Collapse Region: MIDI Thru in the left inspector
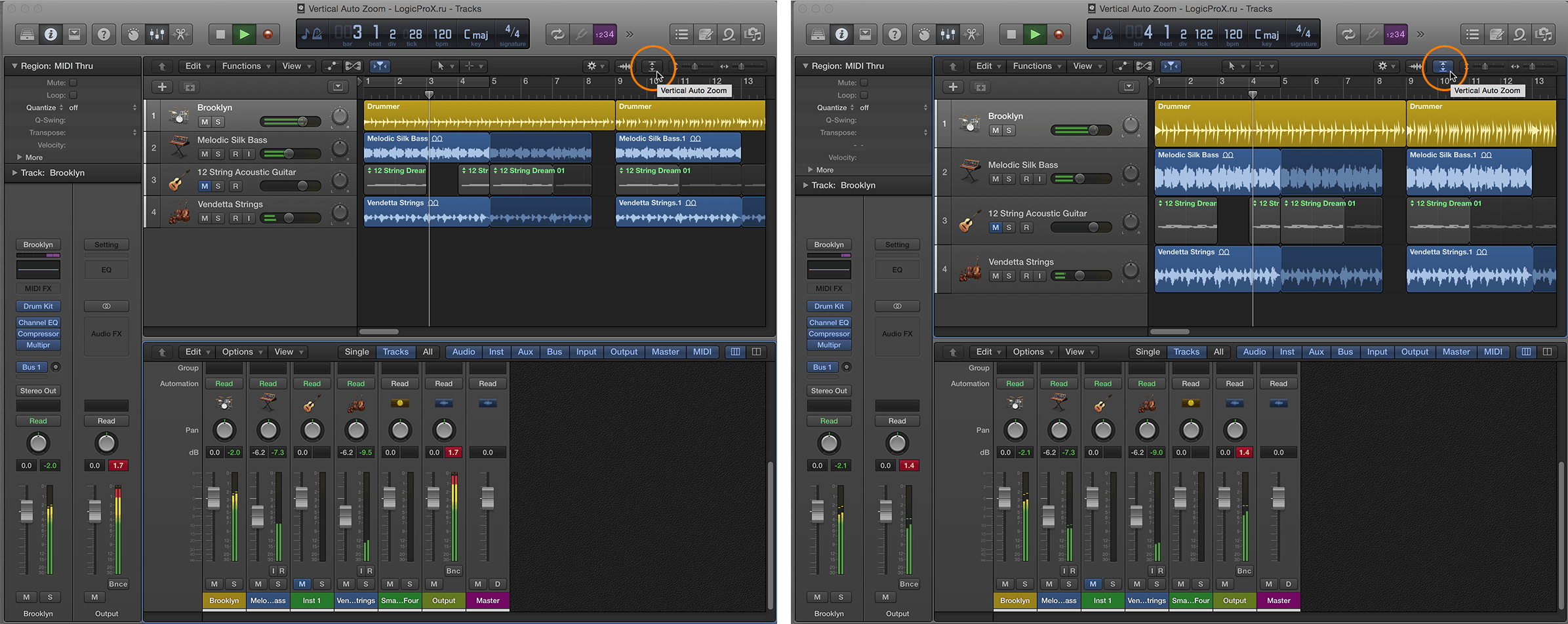The image size is (1568, 624). click(x=14, y=66)
